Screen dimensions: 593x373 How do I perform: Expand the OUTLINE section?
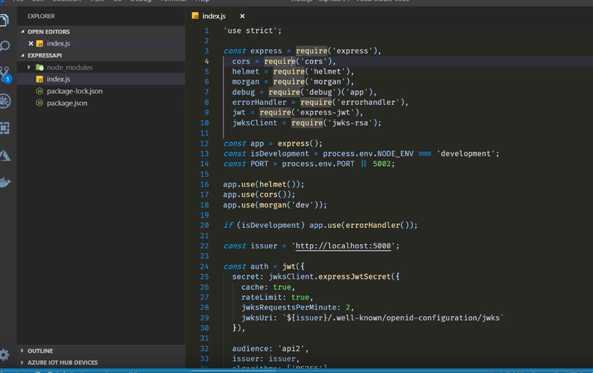[22, 351]
